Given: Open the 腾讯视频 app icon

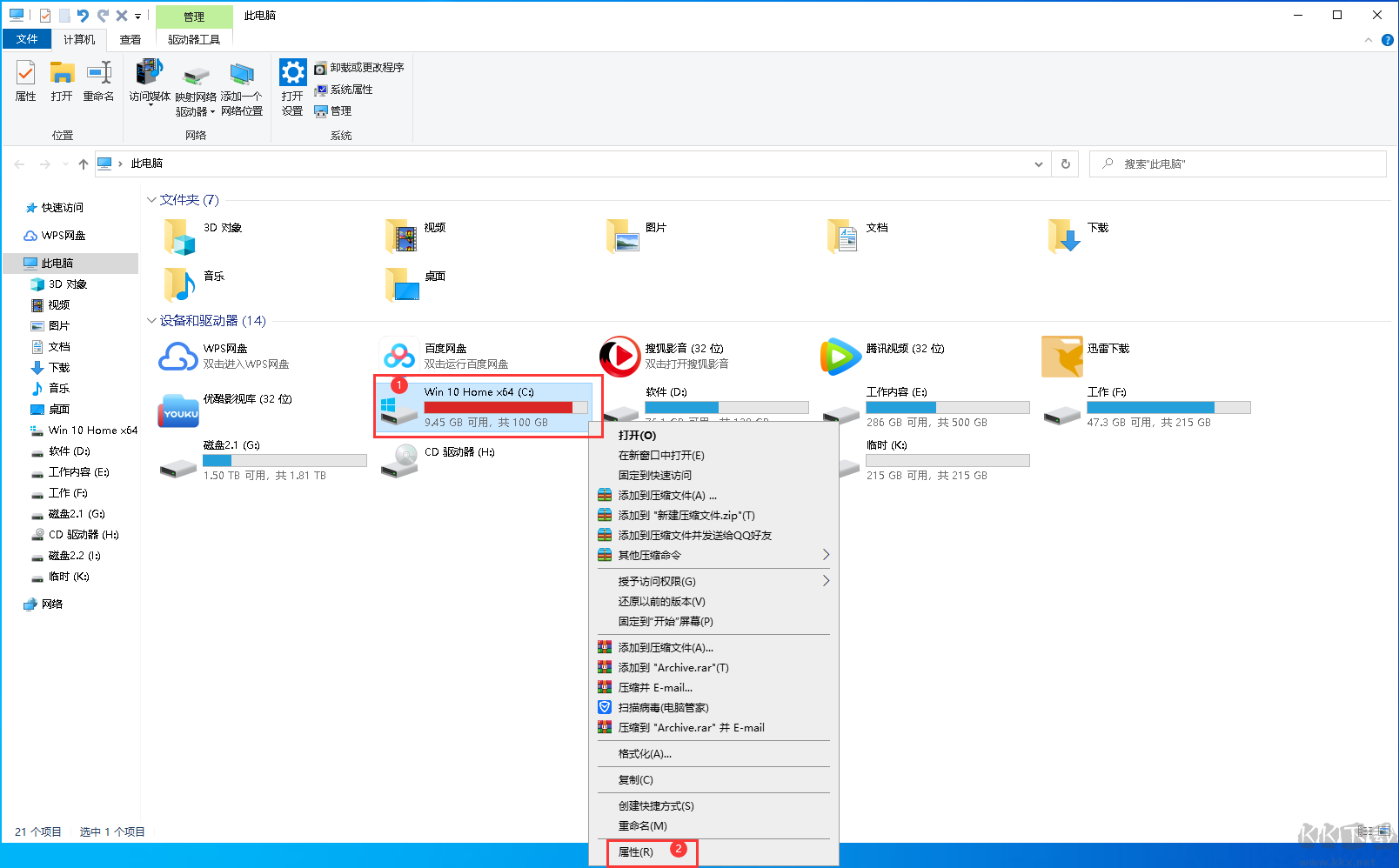Looking at the screenshot, I should coord(841,356).
